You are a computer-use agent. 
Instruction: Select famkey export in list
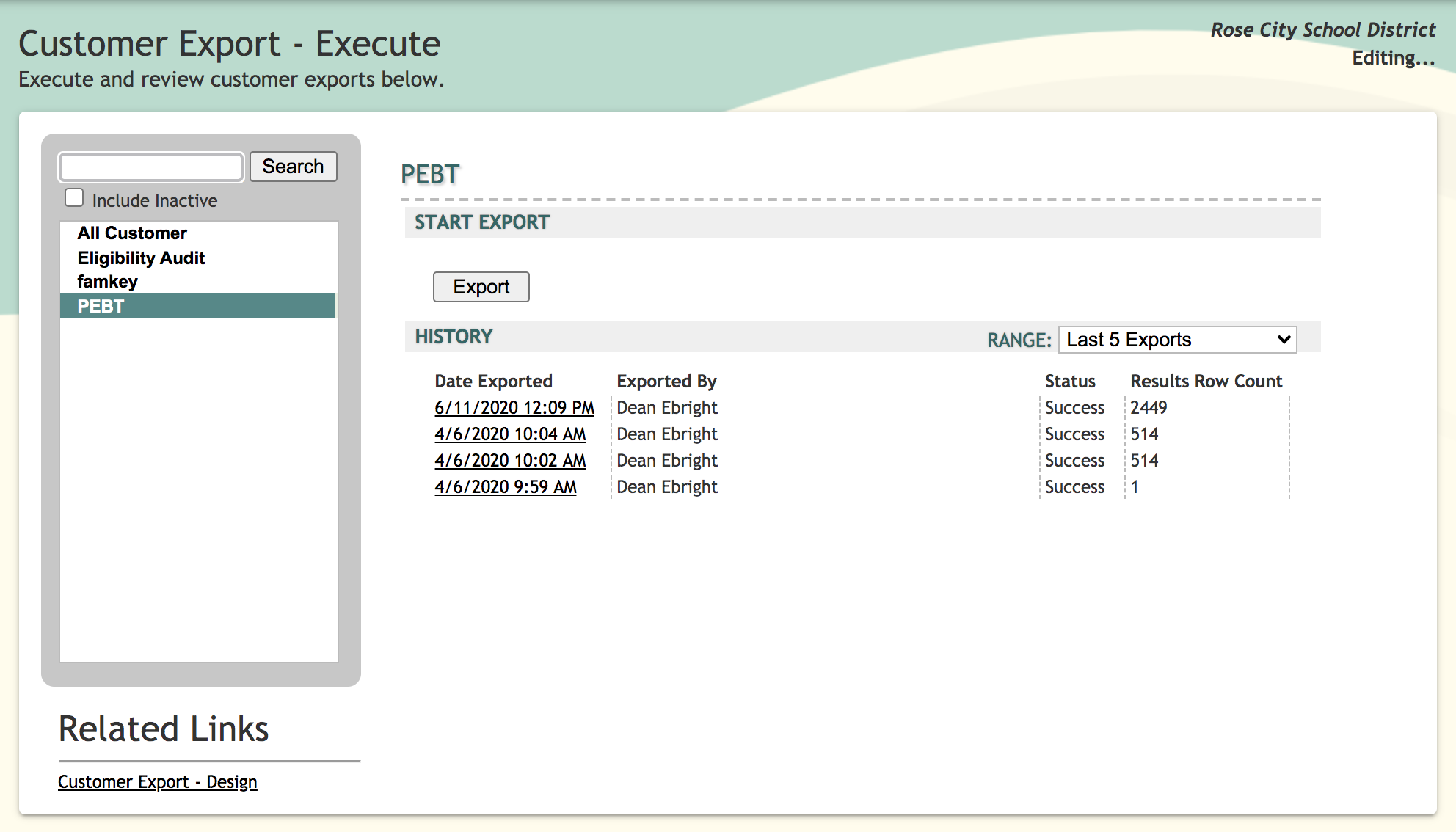[107, 282]
